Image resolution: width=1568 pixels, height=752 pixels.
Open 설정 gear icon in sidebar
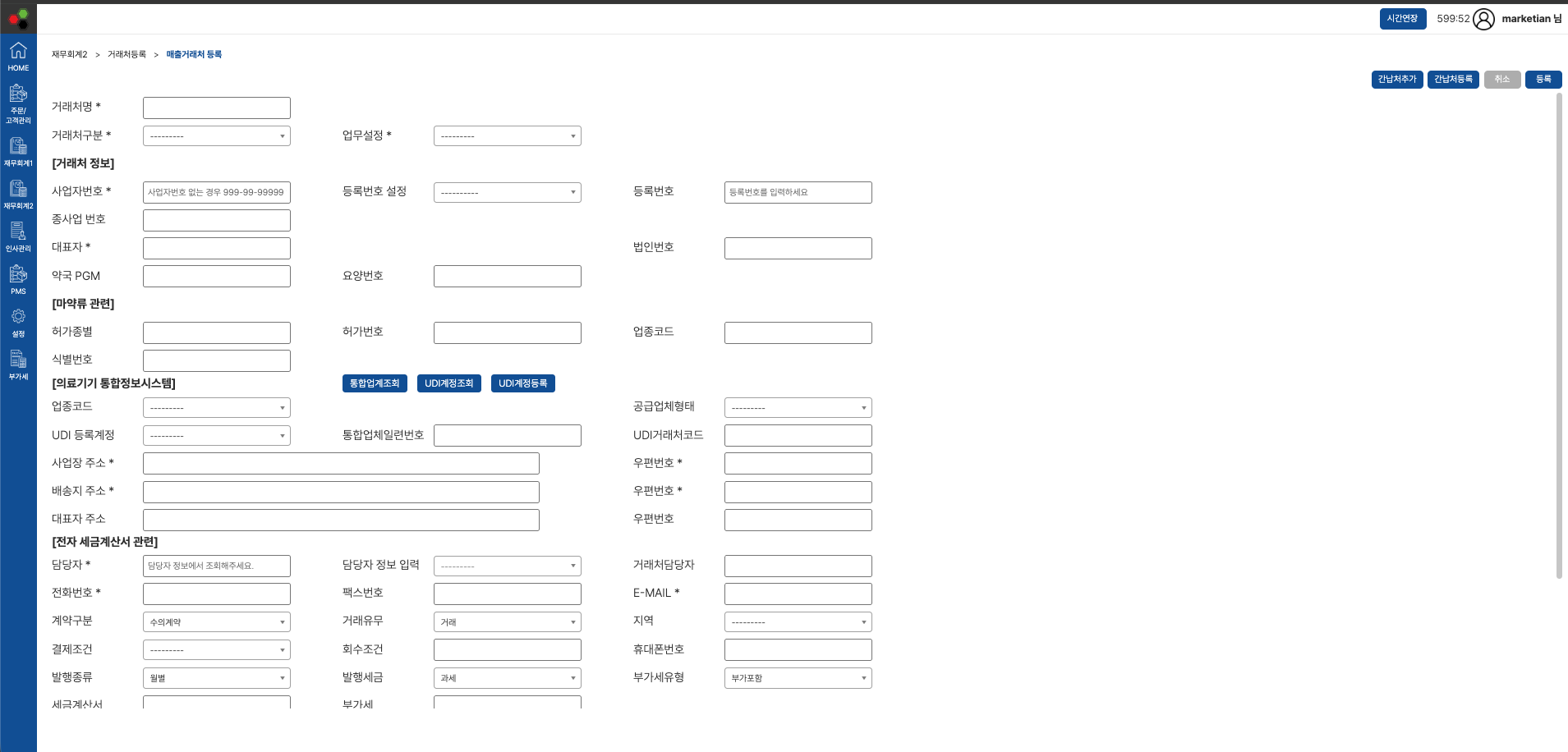click(x=18, y=323)
